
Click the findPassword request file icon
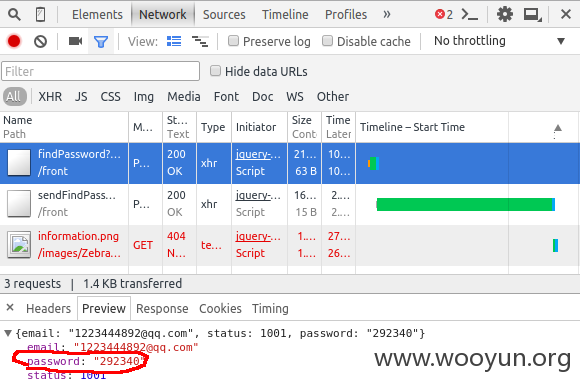[19, 163]
